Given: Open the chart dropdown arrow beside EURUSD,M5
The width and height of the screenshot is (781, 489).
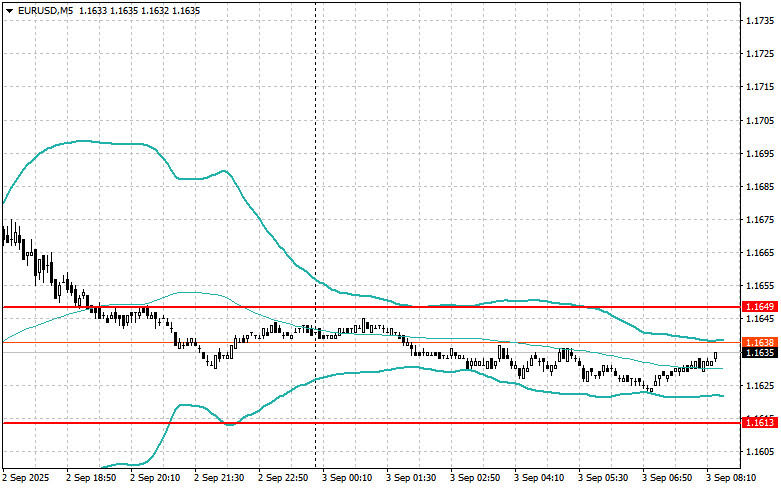Looking at the screenshot, I should click(x=9, y=10).
